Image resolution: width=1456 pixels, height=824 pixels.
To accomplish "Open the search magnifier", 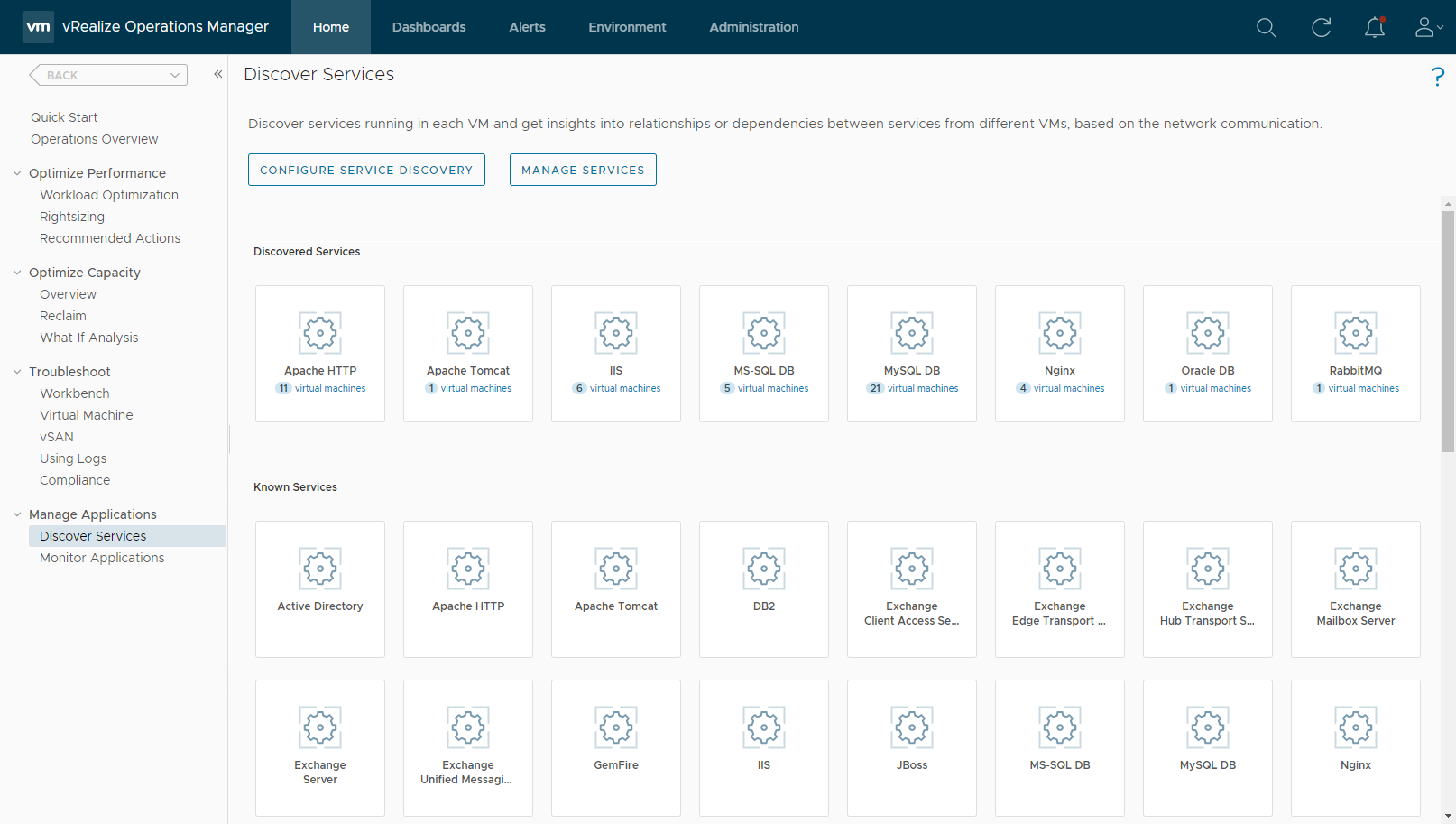I will click(x=1266, y=27).
